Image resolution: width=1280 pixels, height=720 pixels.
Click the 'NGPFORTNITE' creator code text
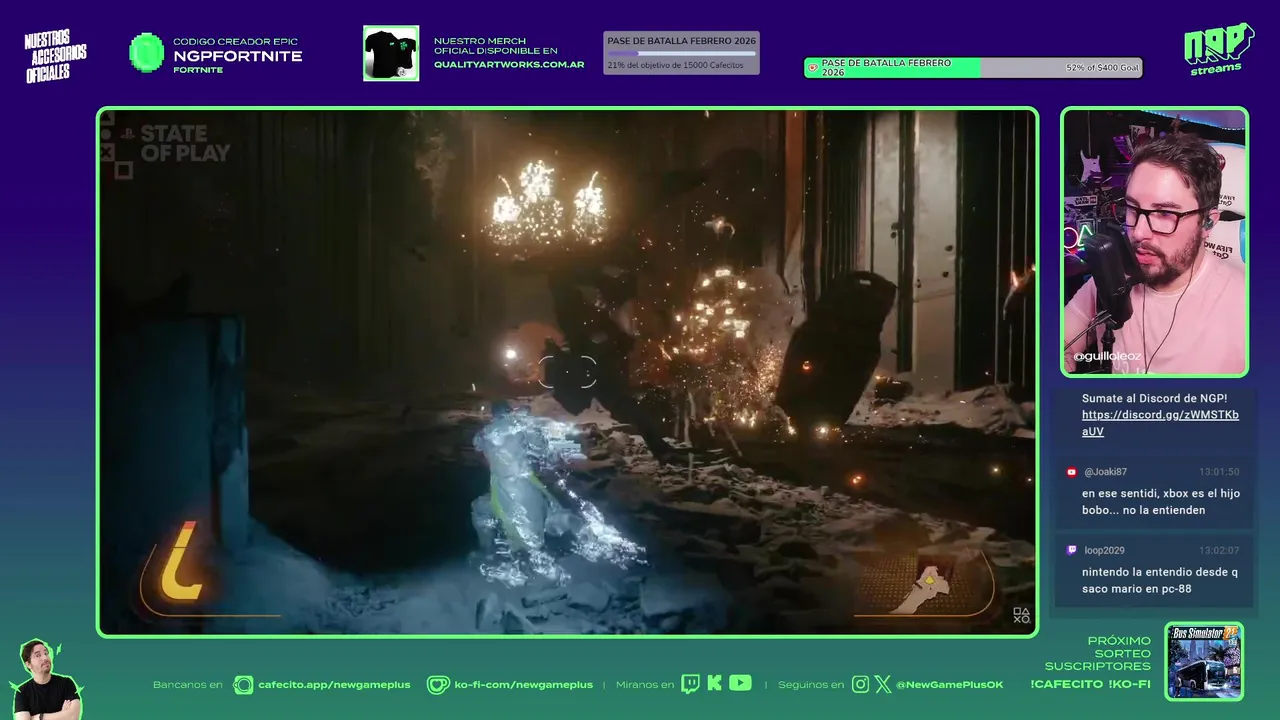point(237,56)
